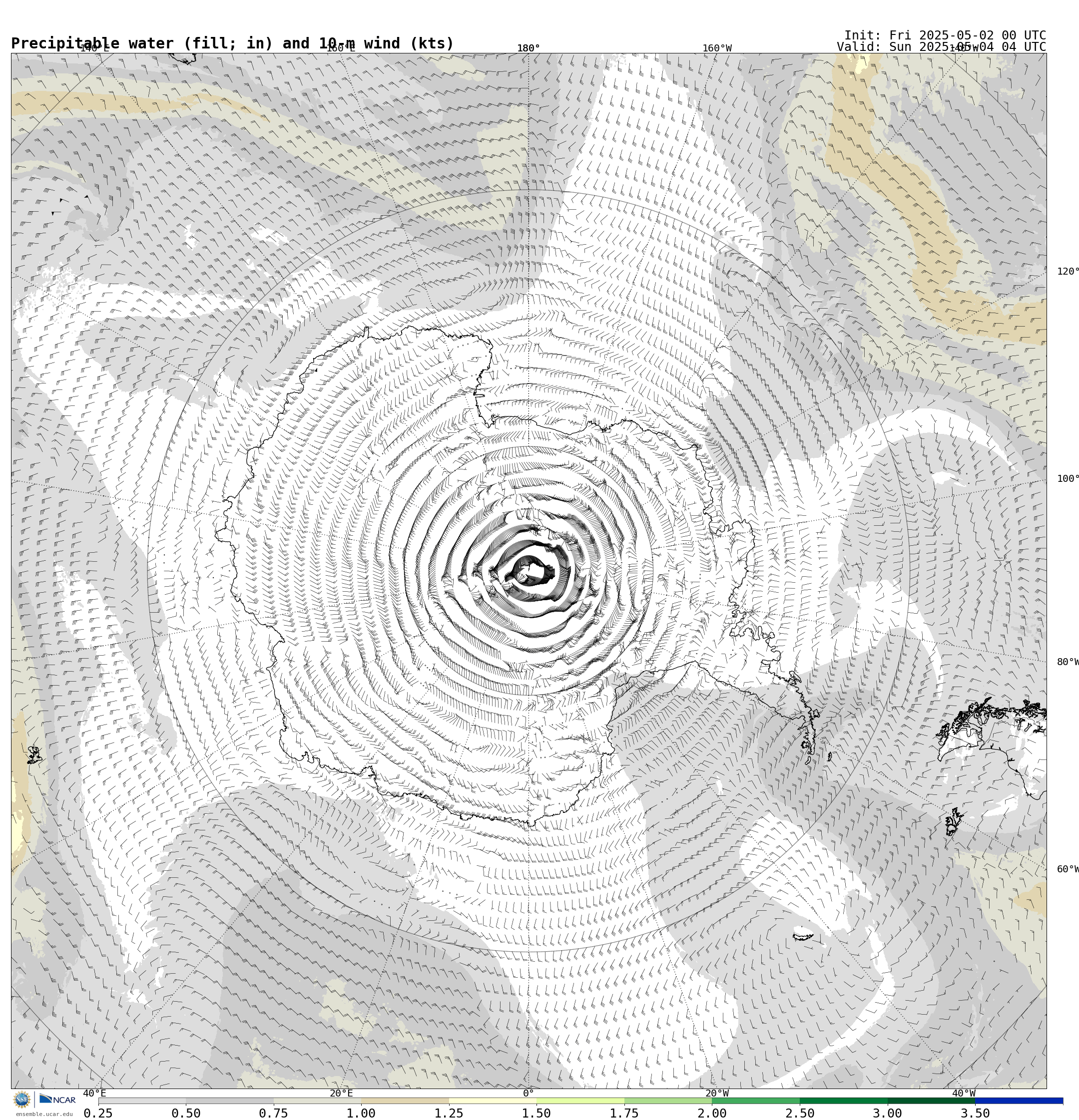Click the 0.25 colorbar tick label
The height and width of the screenshot is (1120, 1079).
[98, 1114]
